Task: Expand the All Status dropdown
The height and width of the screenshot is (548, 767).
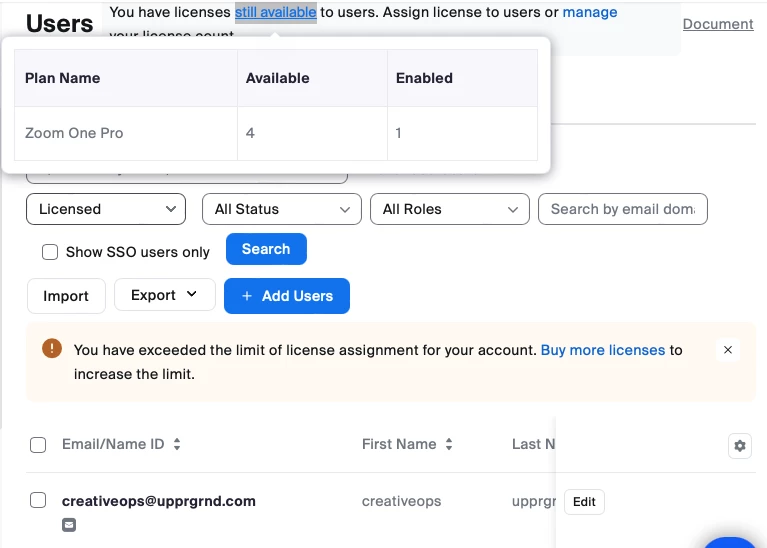Action: pyautogui.click(x=281, y=209)
